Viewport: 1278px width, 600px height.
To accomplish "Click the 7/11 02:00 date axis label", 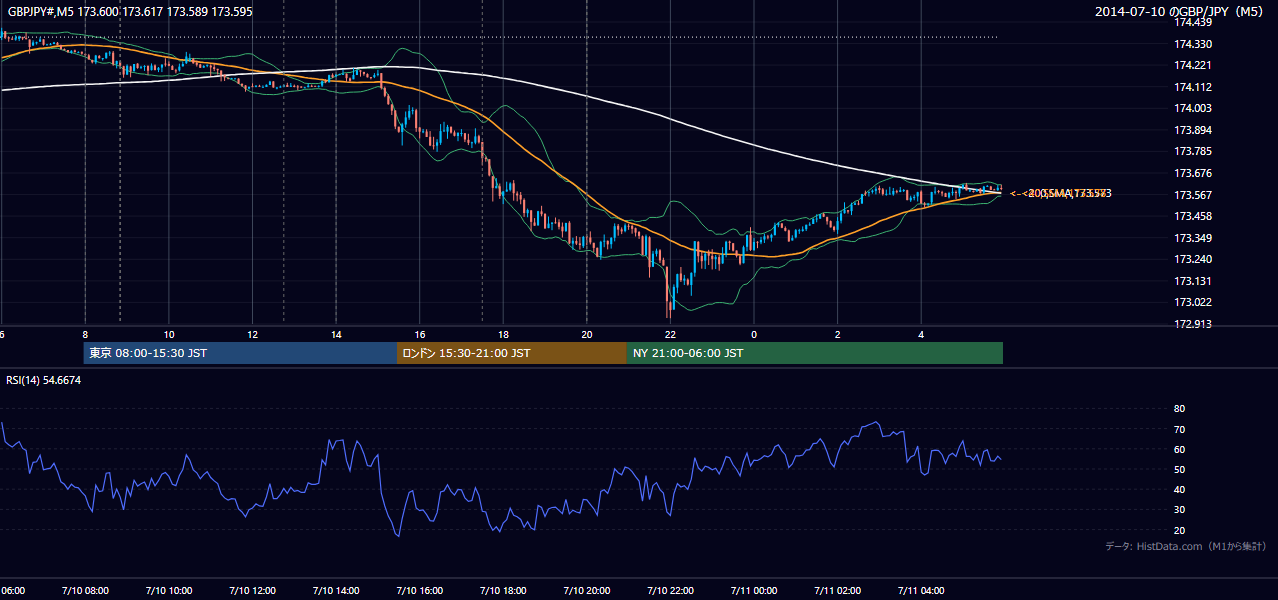I will click(838, 591).
